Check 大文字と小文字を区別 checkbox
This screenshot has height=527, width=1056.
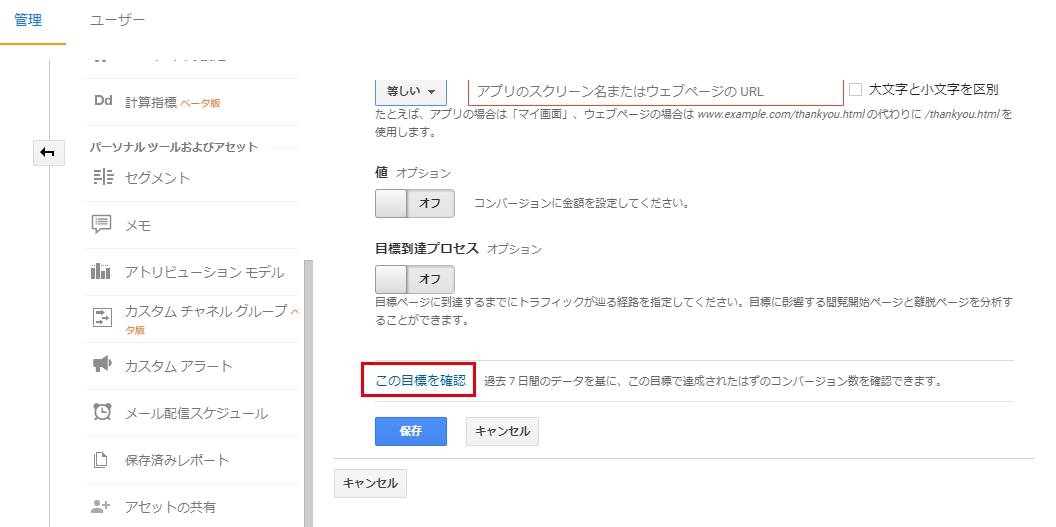855,90
